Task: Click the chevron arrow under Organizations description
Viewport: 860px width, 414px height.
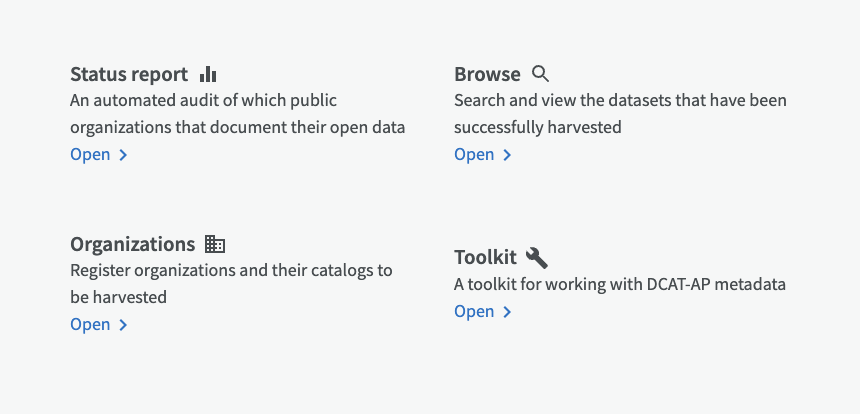Action: (123, 325)
